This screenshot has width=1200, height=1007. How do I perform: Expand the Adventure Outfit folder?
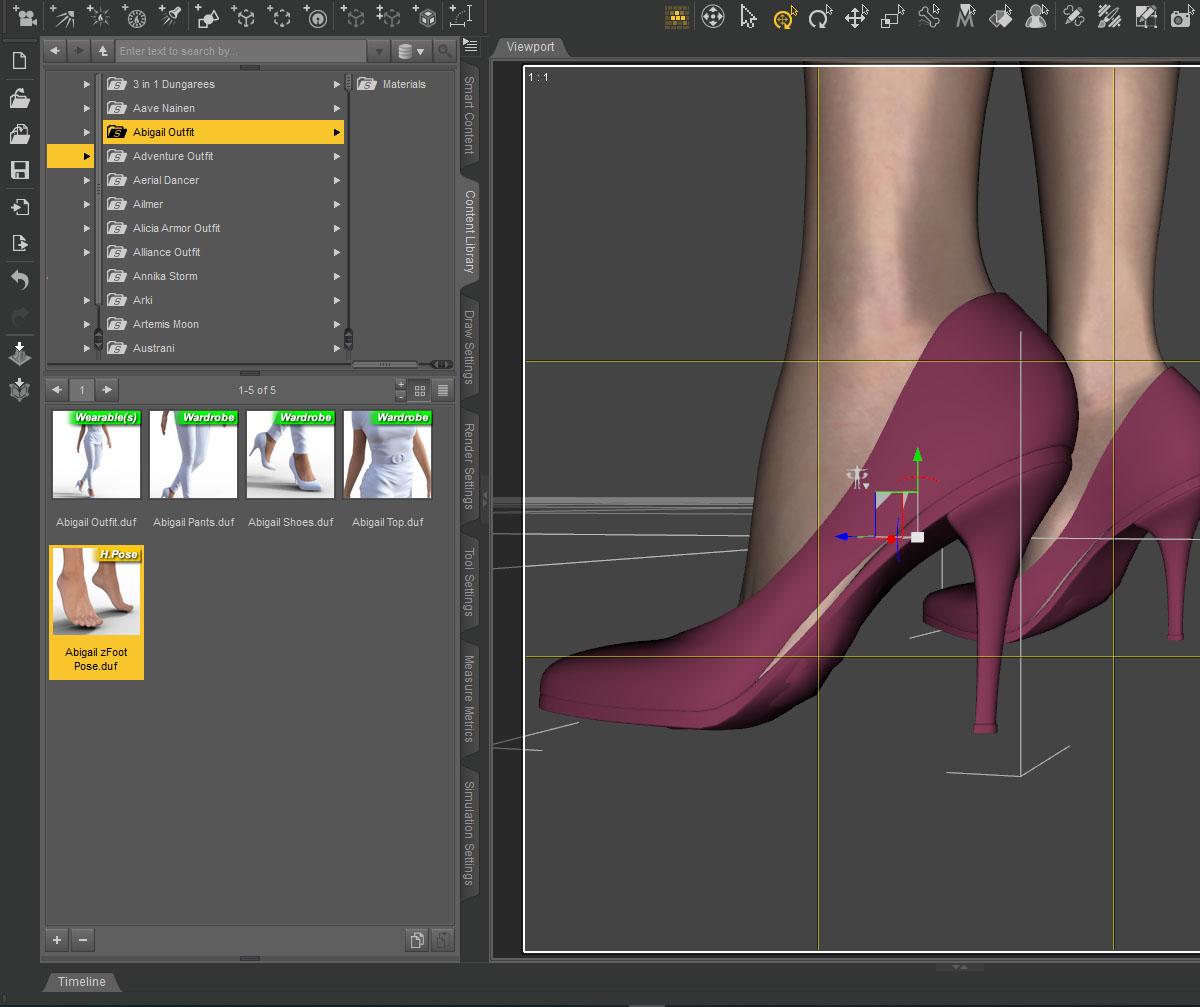337,156
